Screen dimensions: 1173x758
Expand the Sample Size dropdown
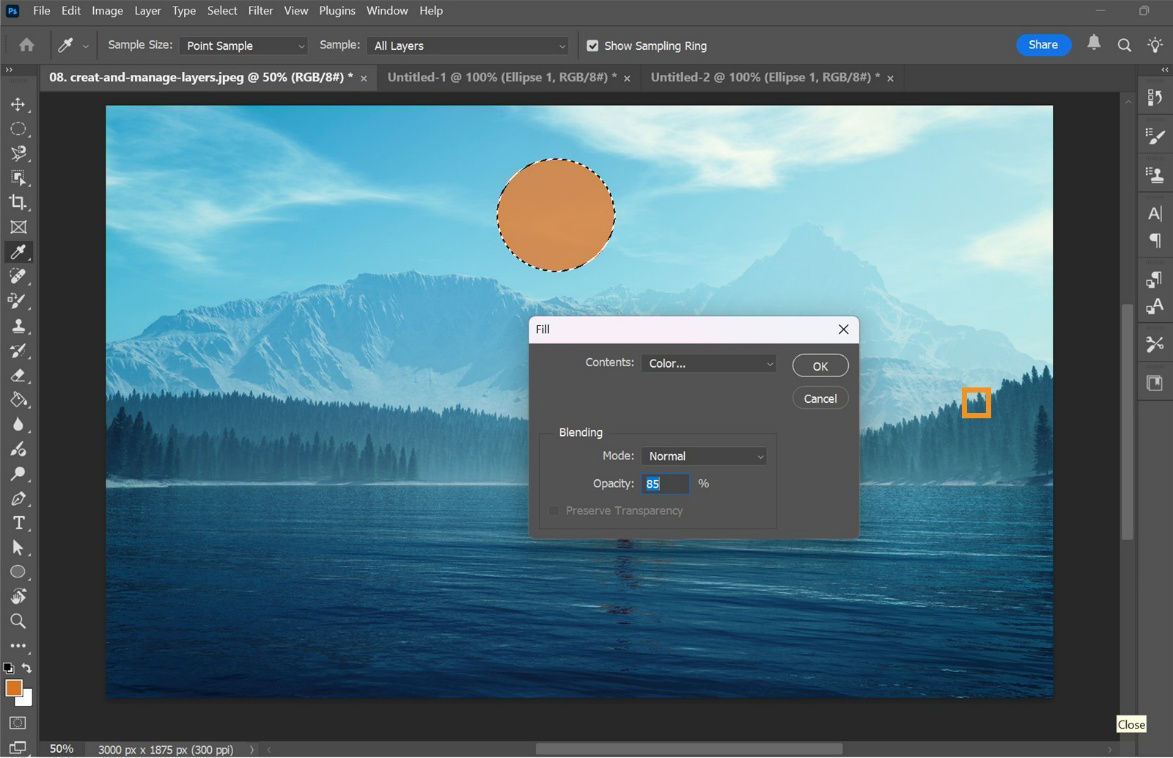243,45
